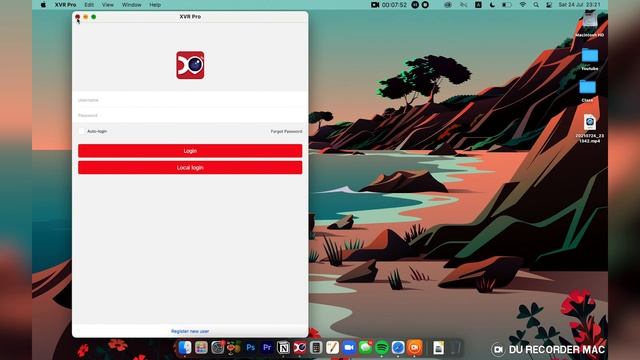Open Calculator from the Dock
Viewport: 640px width, 360px height.
click(316, 347)
